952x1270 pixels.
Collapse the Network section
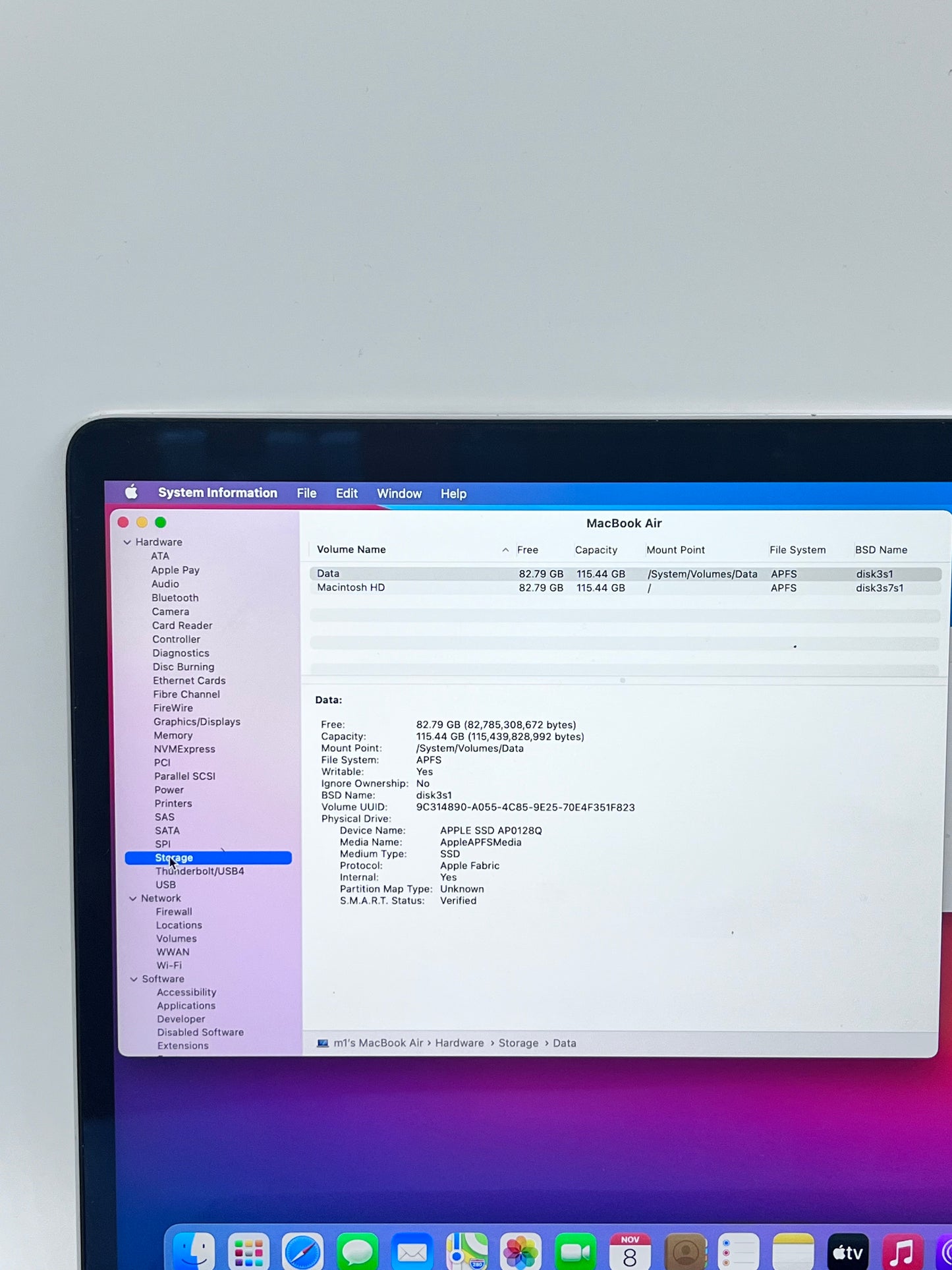click(133, 898)
